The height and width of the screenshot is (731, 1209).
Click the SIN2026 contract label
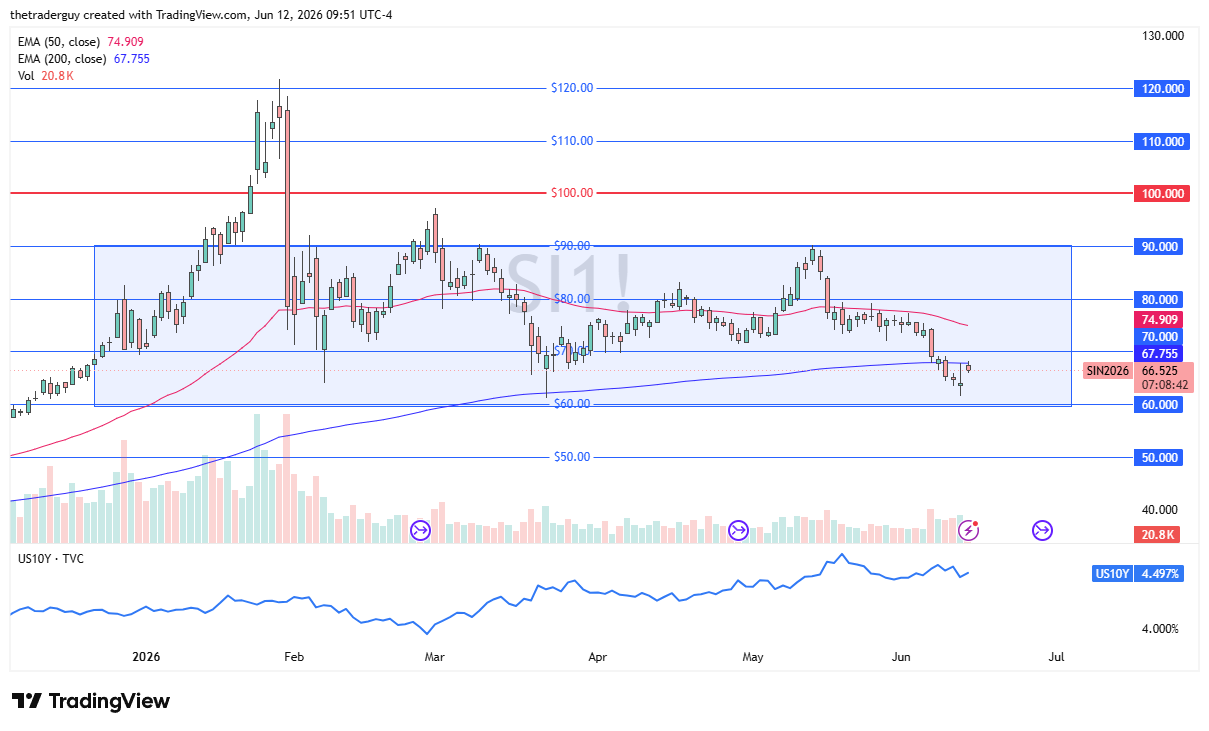1108,371
